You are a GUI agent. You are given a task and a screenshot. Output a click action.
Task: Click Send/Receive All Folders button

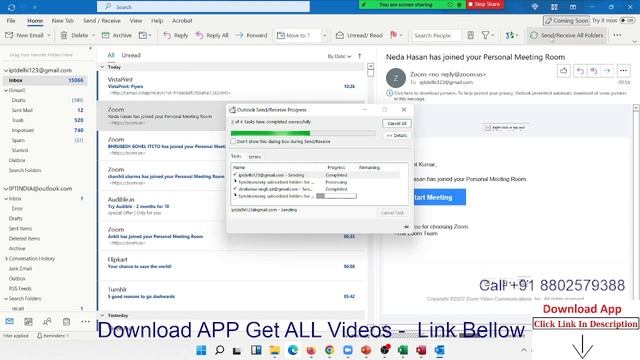[567, 36]
